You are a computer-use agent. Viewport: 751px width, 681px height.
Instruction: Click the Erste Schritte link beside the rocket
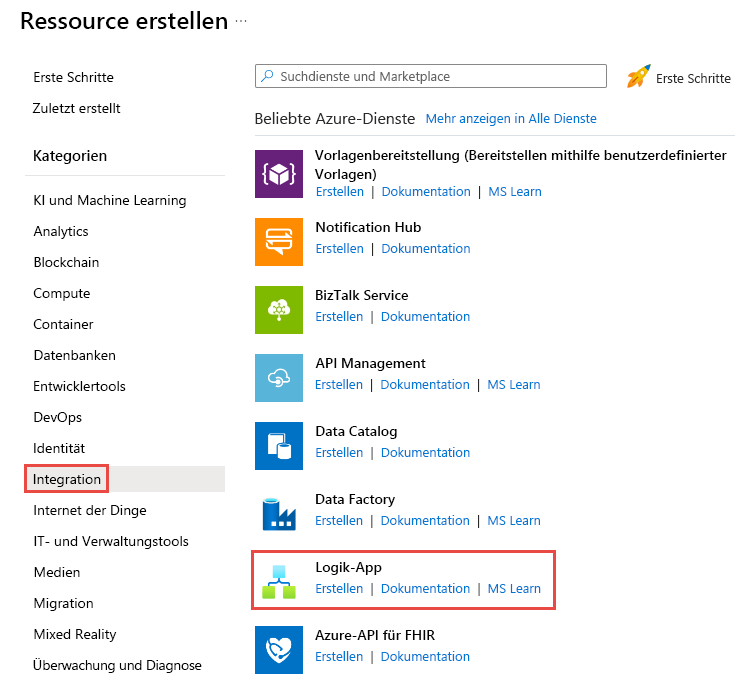click(x=693, y=79)
